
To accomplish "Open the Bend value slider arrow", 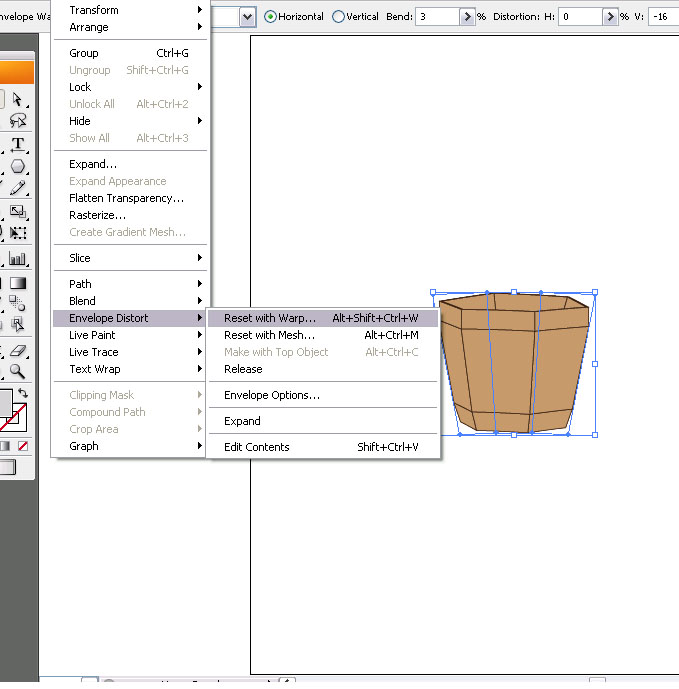I will pyautogui.click(x=467, y=17).
